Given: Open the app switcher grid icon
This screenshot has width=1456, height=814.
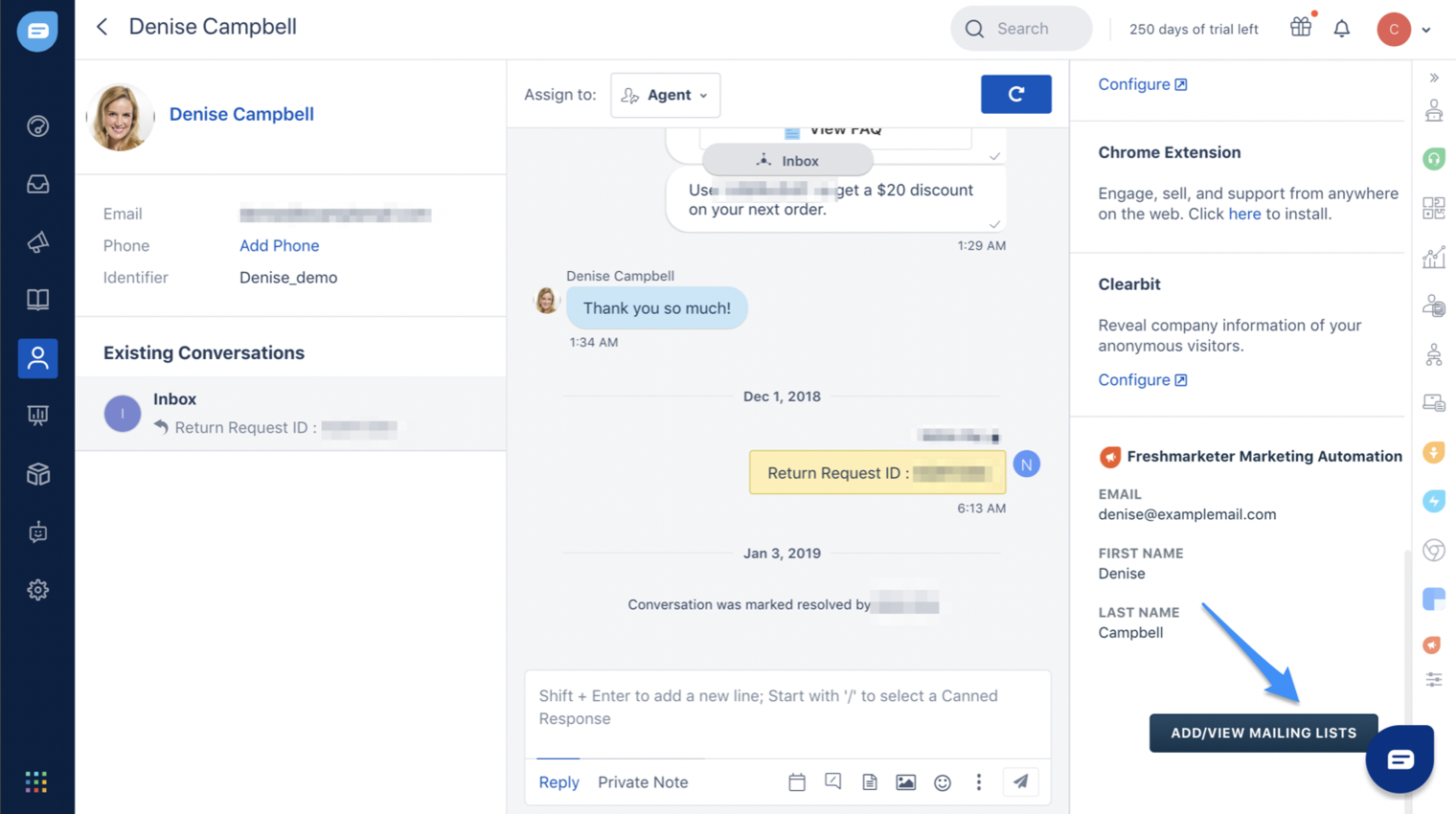Looking at the screenshot, I should pyautogui.click(x=36, y=781).
